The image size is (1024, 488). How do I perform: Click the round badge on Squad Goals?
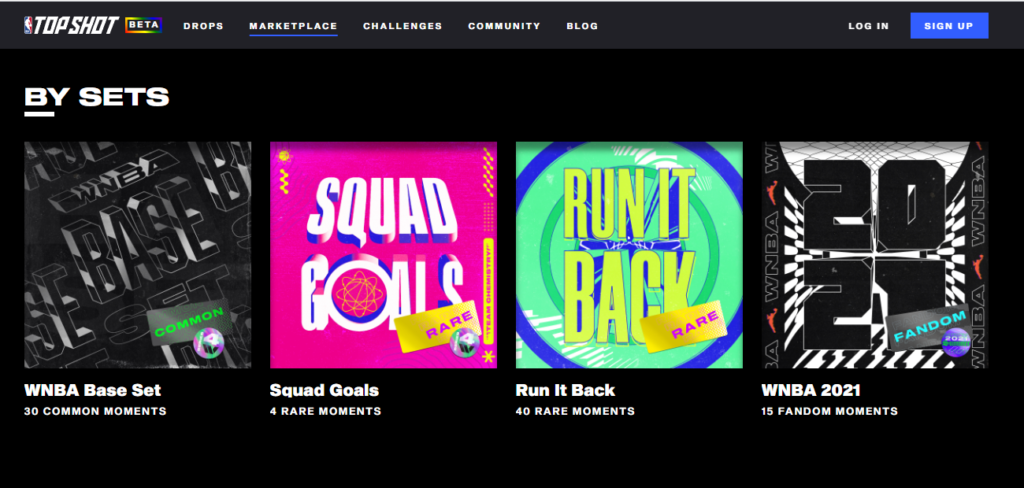465,342
